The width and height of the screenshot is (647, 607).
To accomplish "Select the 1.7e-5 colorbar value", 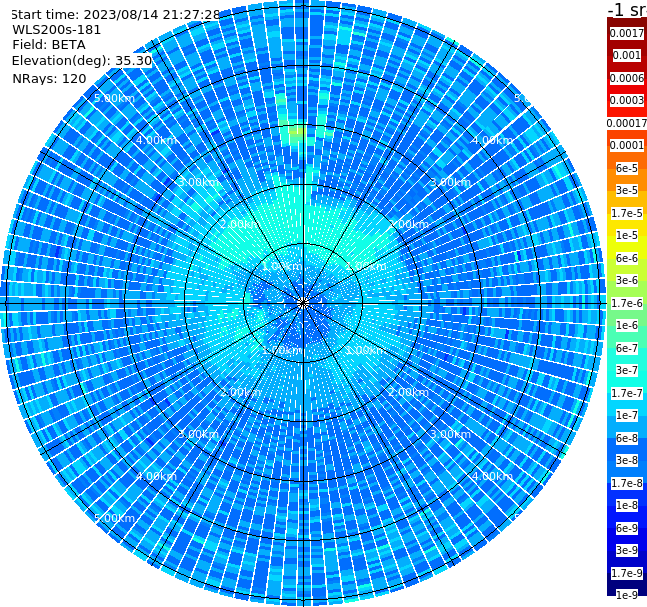I will [x=626, y=213].
